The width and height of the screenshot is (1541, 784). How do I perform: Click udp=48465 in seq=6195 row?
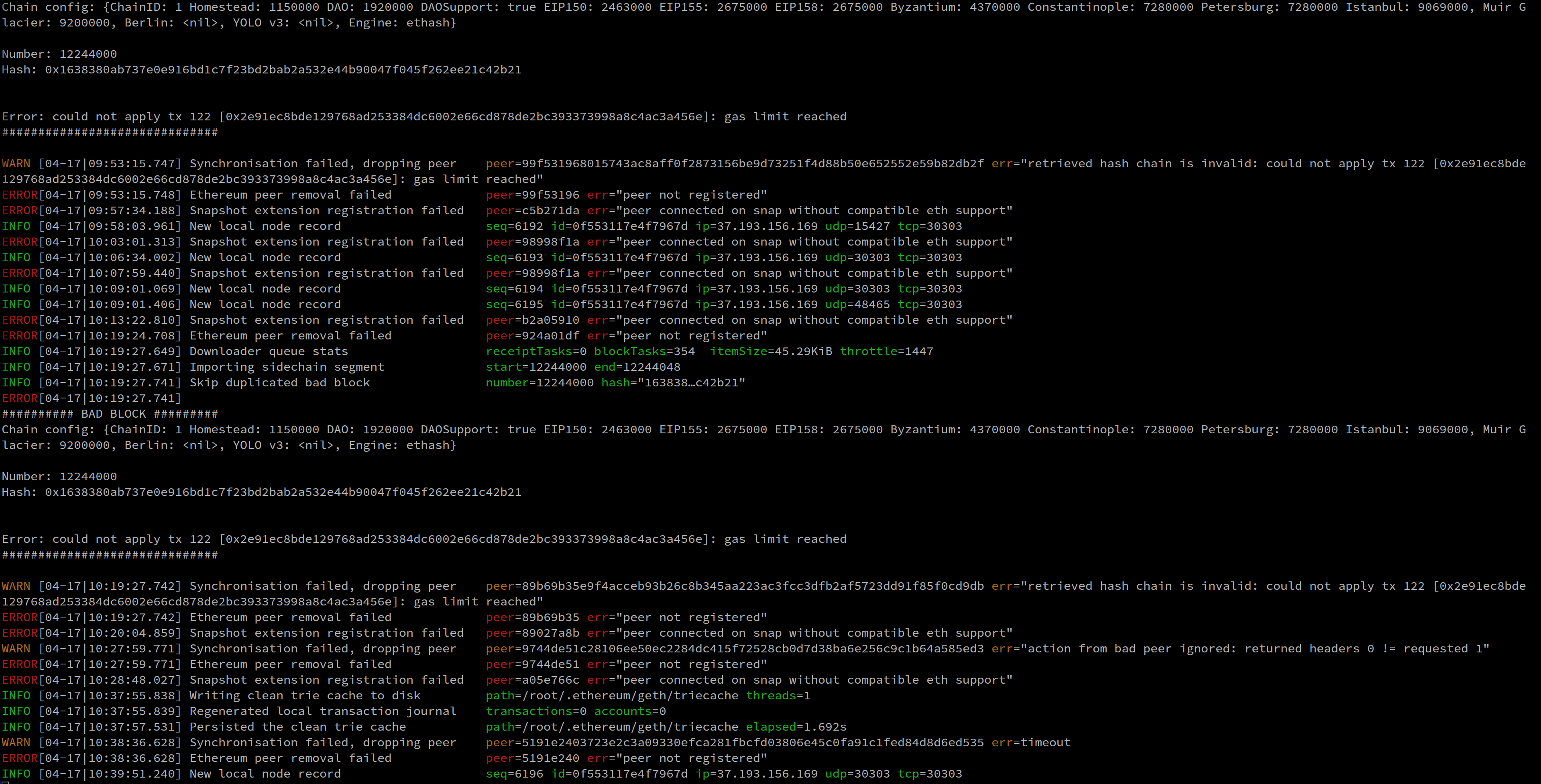coord(857,305)
